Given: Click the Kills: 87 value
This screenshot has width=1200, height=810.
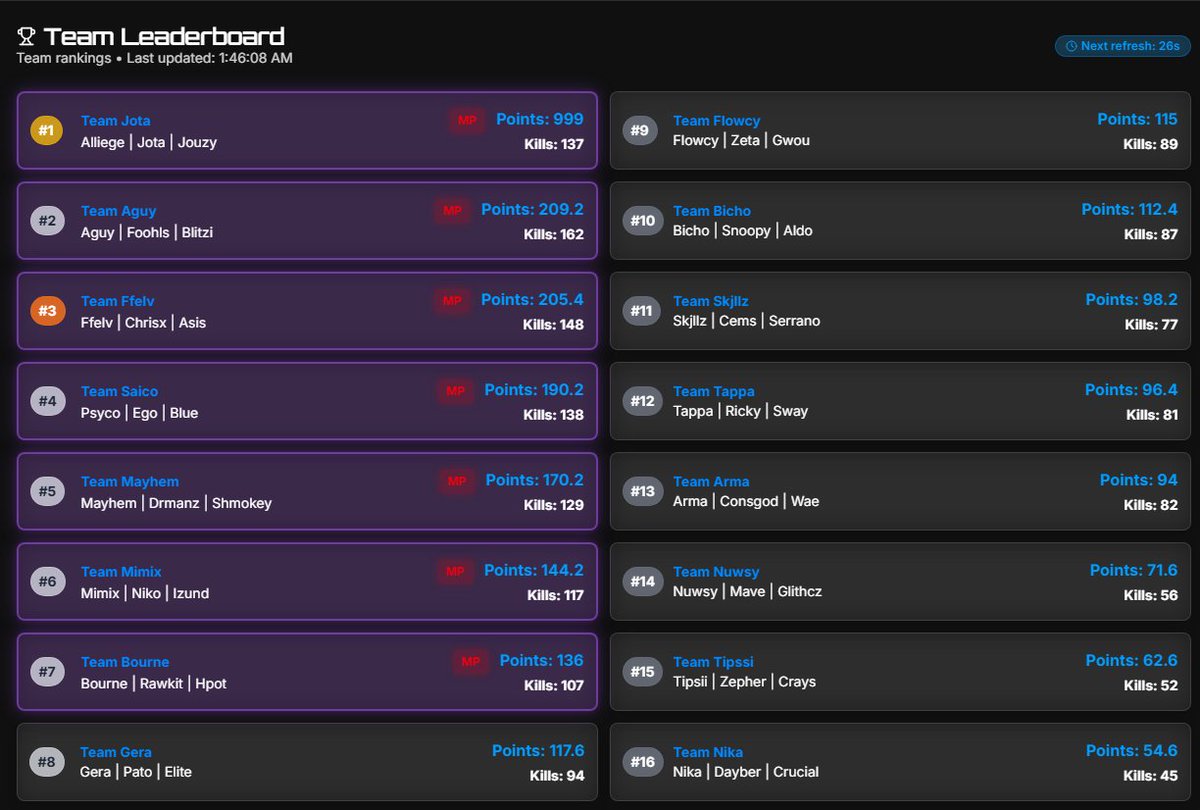Looking at the screenshot, I should (x=1151, y=234).
